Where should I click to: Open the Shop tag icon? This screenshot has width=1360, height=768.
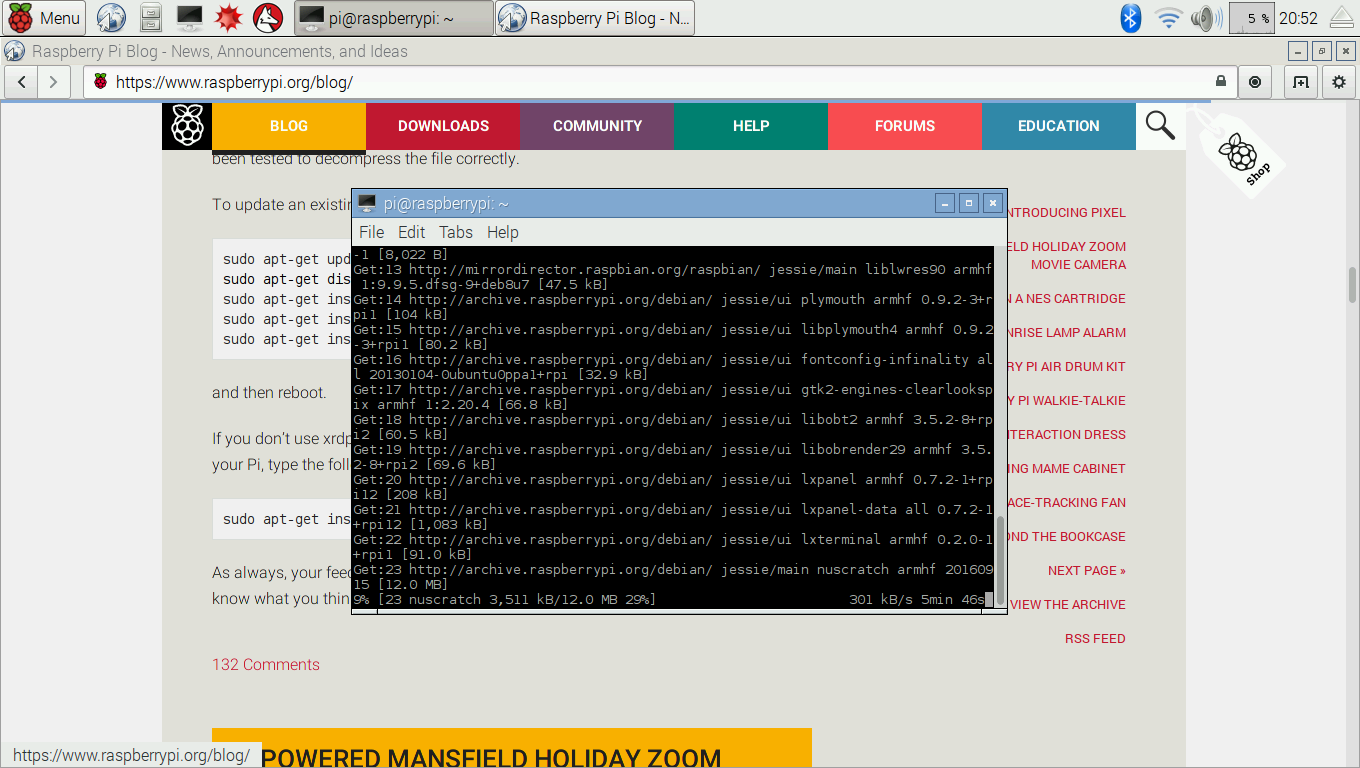(1240, 155)
